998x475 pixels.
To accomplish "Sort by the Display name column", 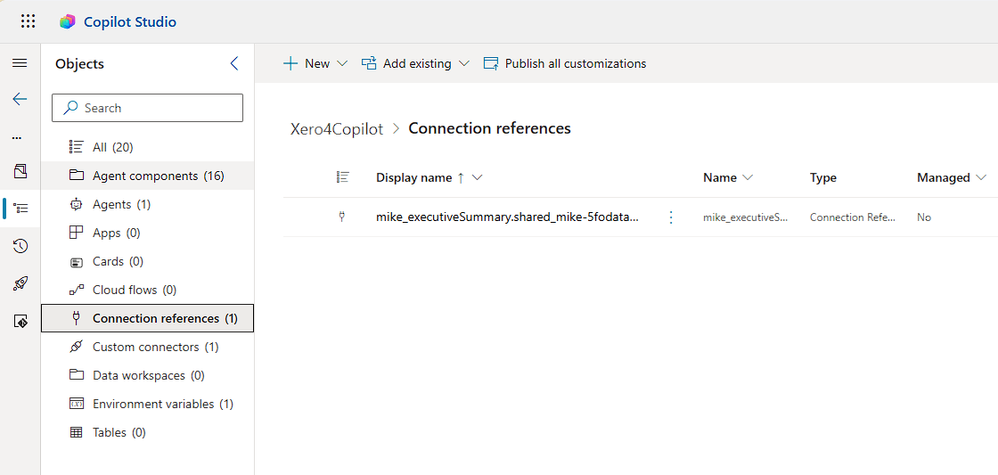I will click(x=414, y=178).
